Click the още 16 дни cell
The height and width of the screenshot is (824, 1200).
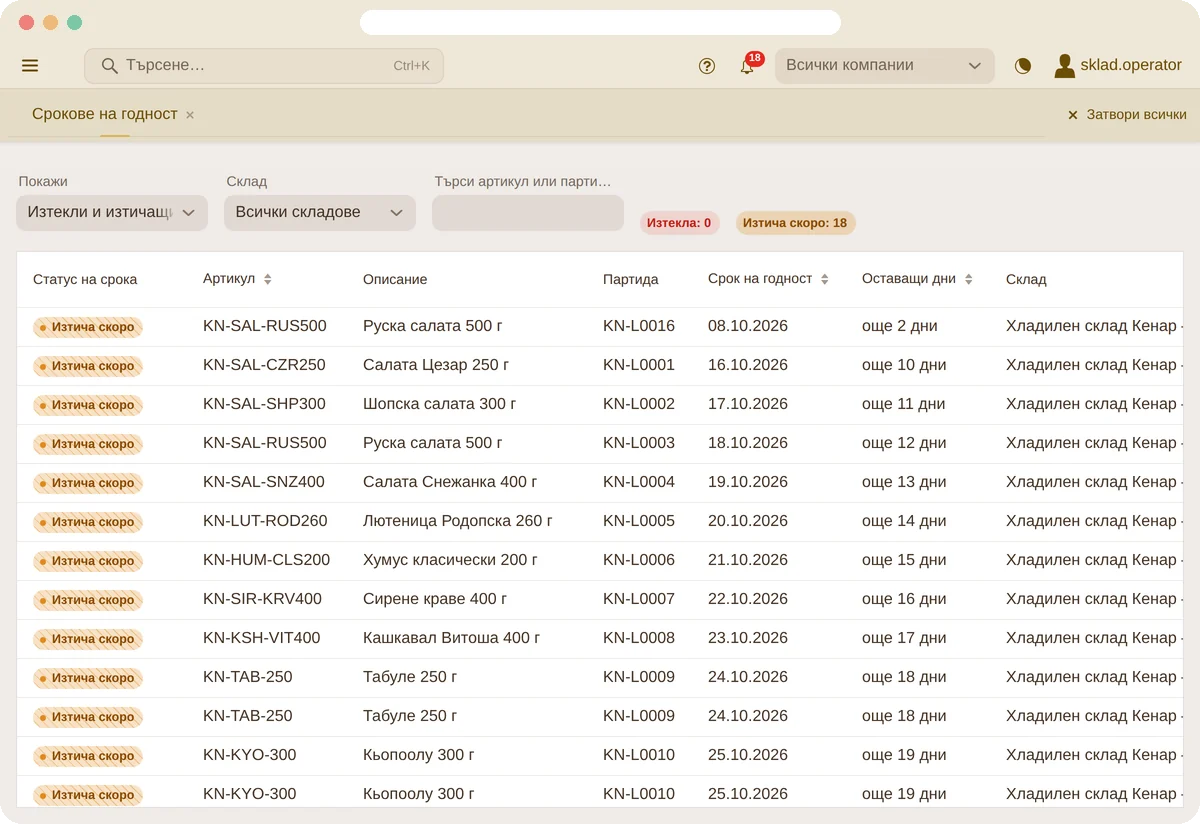tap(904, 599)
